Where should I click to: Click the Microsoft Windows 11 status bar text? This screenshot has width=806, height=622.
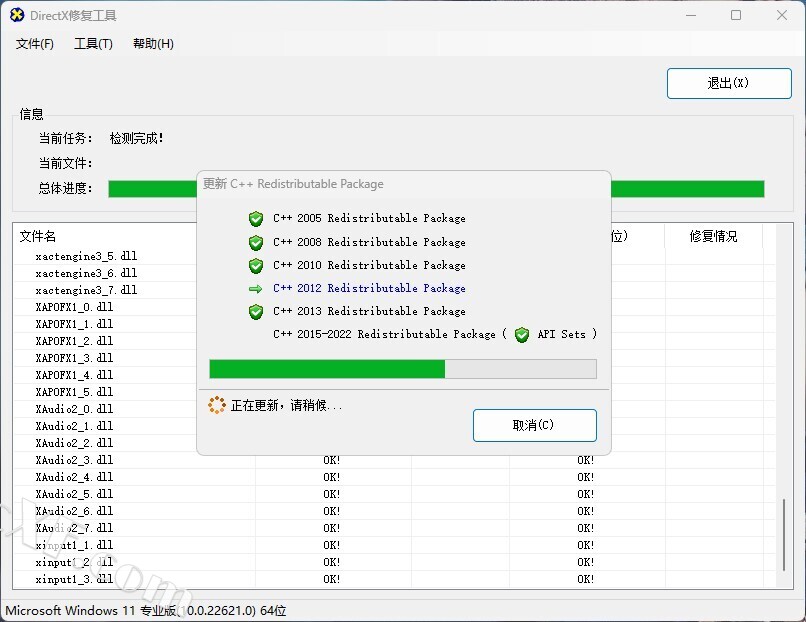(x=146, y=611)
